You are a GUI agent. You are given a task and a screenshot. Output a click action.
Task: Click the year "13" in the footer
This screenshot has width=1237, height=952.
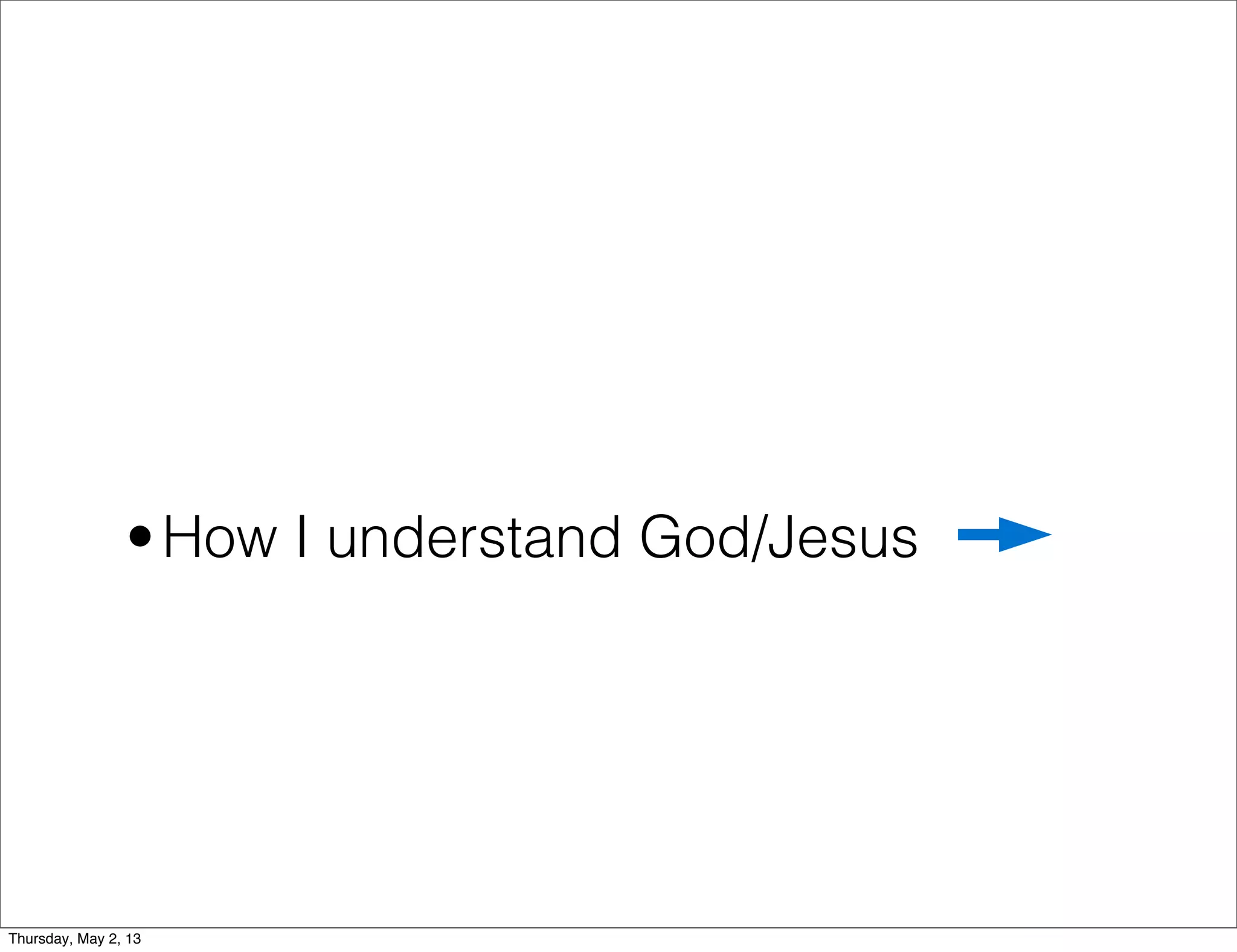(x=133, y=939)
